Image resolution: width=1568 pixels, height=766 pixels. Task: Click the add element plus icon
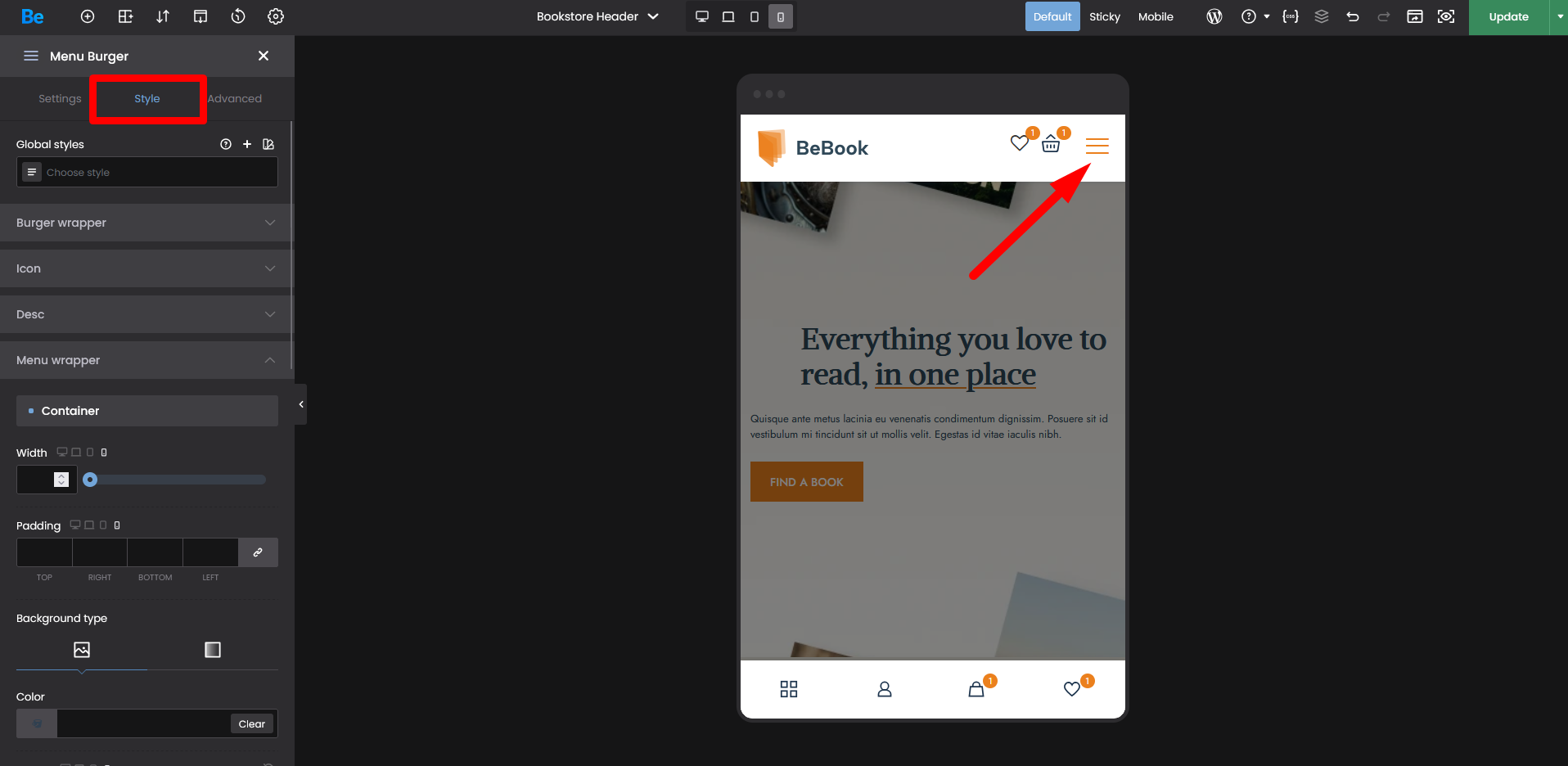(88, 16)
